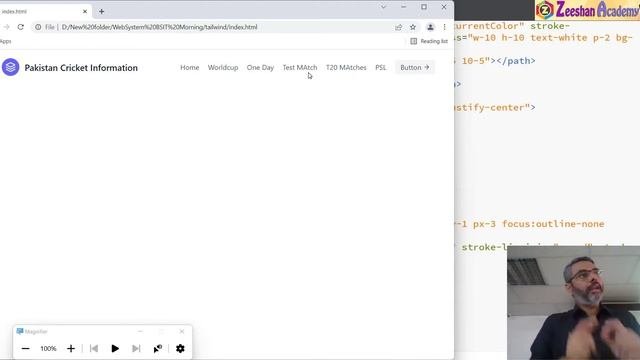Minimize the Chrome window
Image resolution: width=640 pixels, height=360 pixels.
click(x=403, y=7)
